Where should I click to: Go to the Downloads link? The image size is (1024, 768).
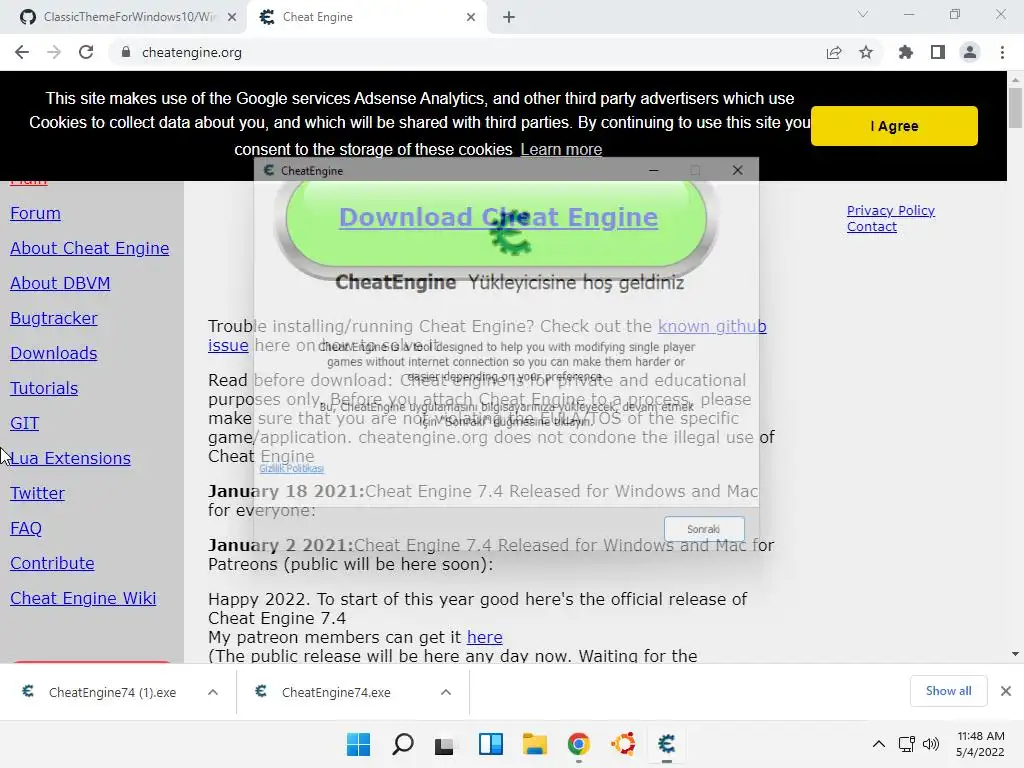pyautogui.click(x=54, y=353)
